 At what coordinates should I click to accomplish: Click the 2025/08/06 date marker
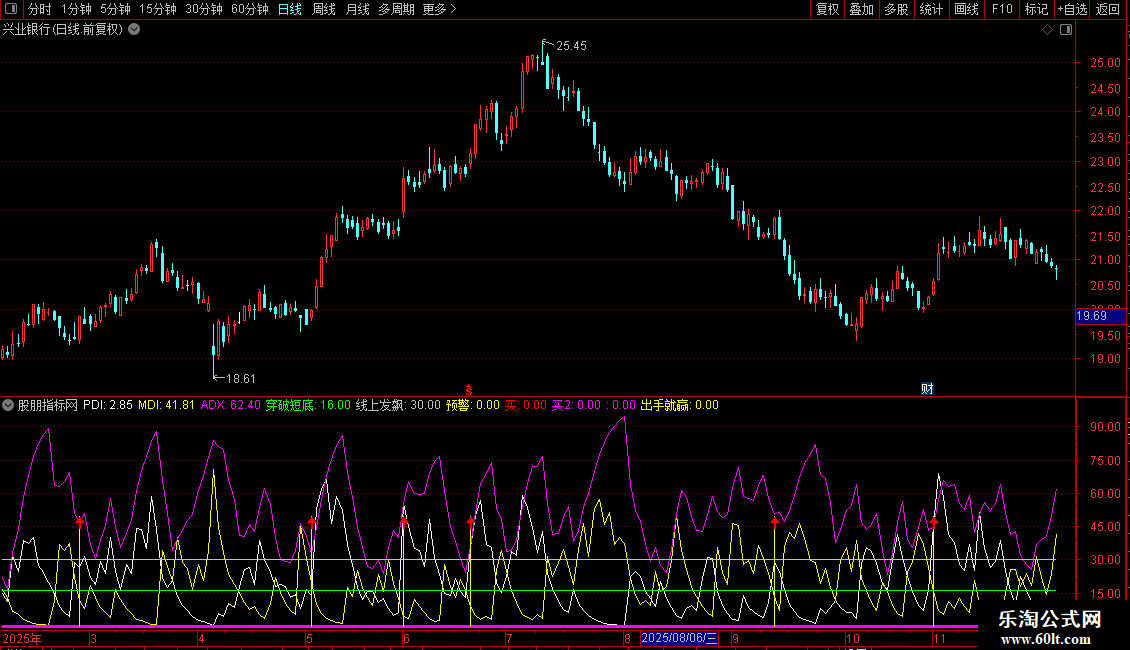pyautogui.click(x=679, y=638)
